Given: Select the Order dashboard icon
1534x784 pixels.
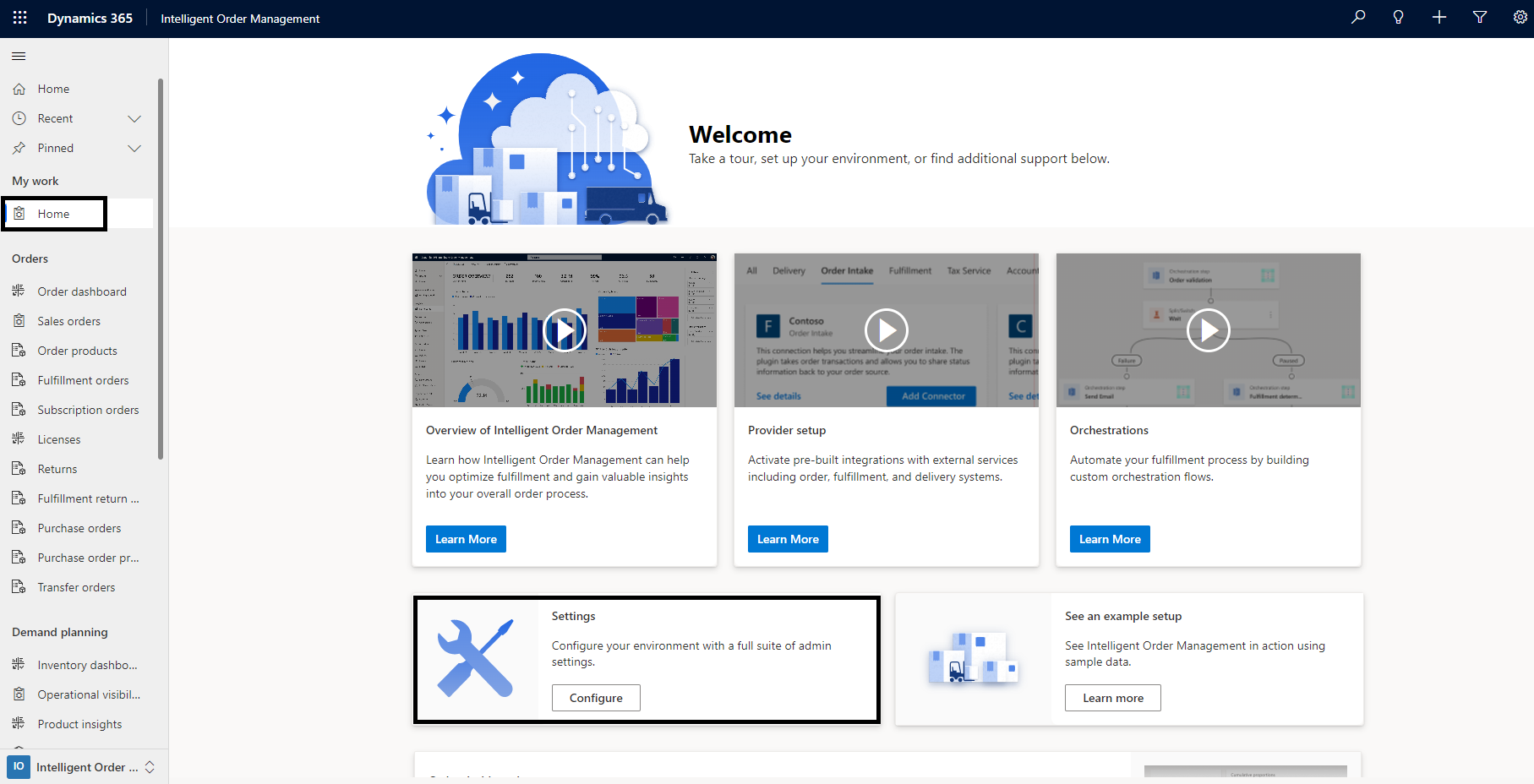Looking at the screenshot, I should pyautogui.click(x=19, y=291).
